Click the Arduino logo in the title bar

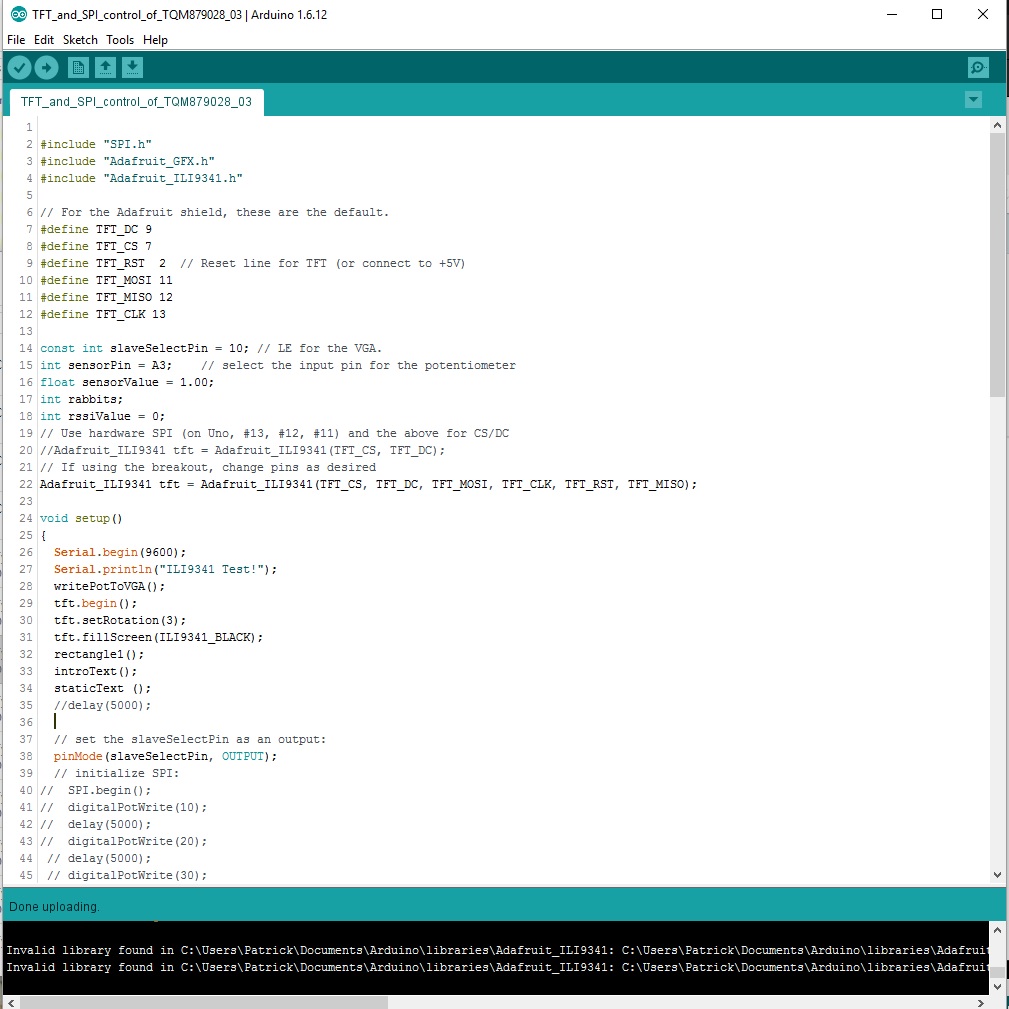click(17, 14)
